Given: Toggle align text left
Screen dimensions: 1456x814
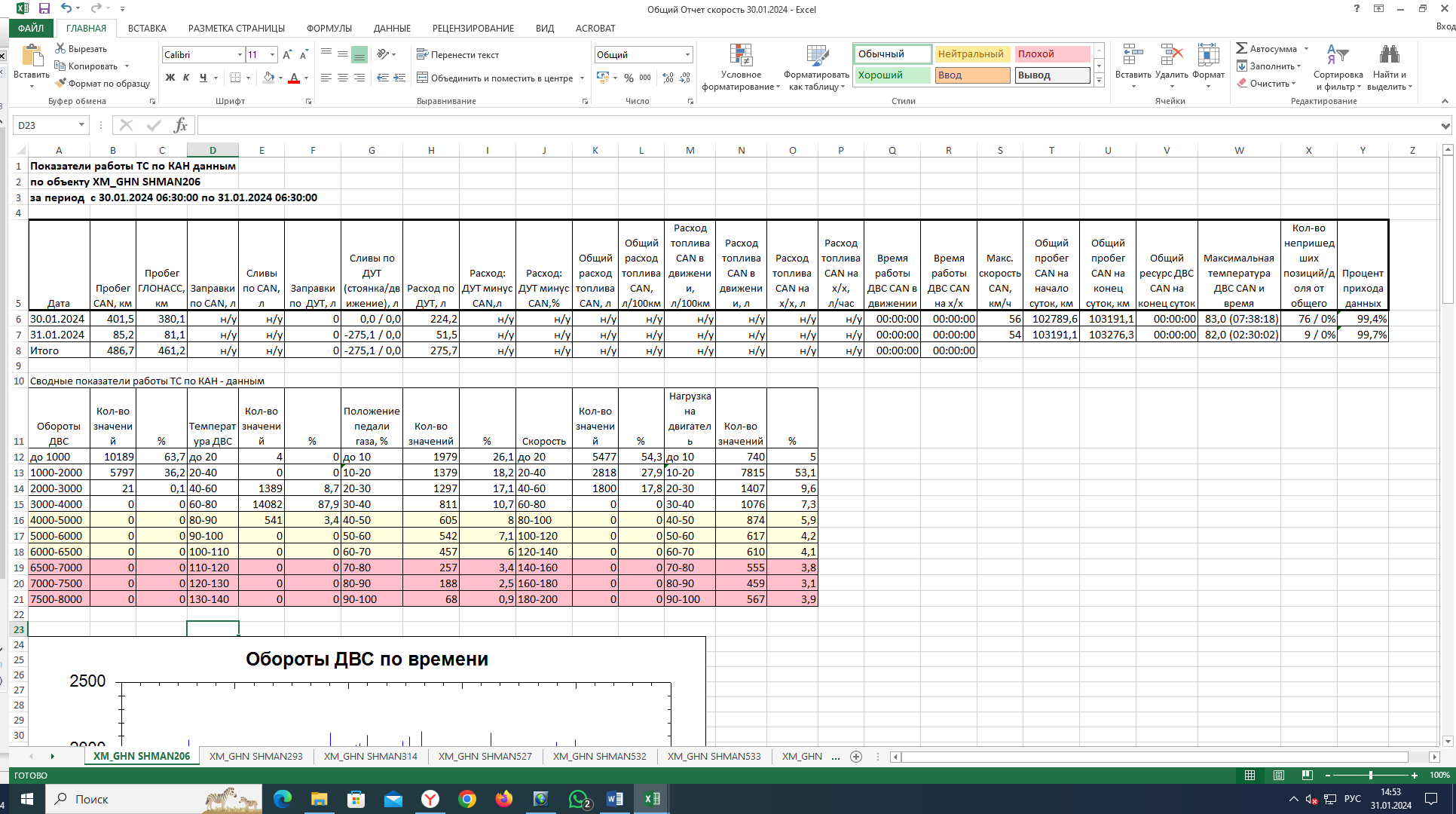Looking at the screenshot, I should point(326,78).
